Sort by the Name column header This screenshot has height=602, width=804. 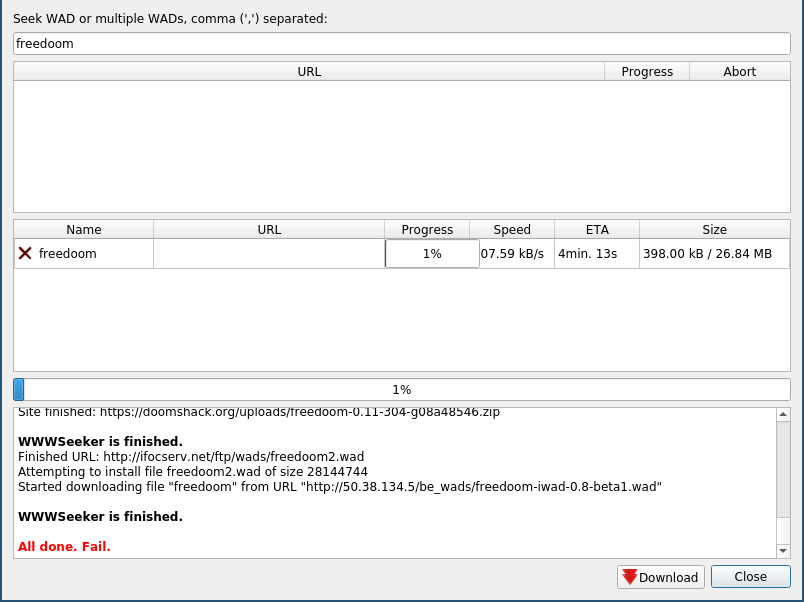[x=83, y=230]
